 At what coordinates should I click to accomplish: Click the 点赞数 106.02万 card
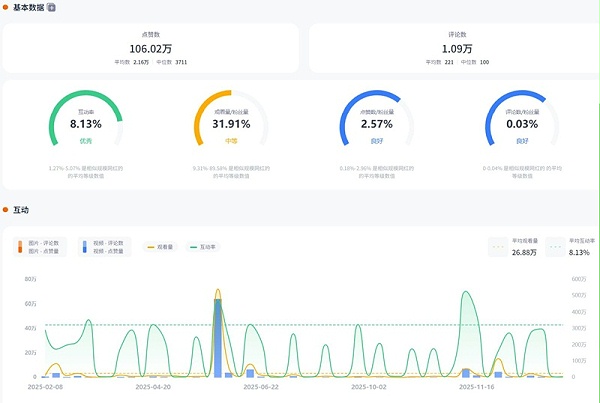pos(151,48)
